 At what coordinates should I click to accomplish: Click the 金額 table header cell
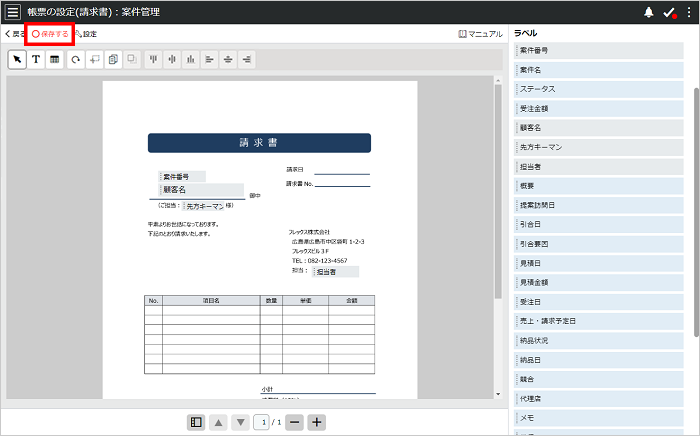352,300
